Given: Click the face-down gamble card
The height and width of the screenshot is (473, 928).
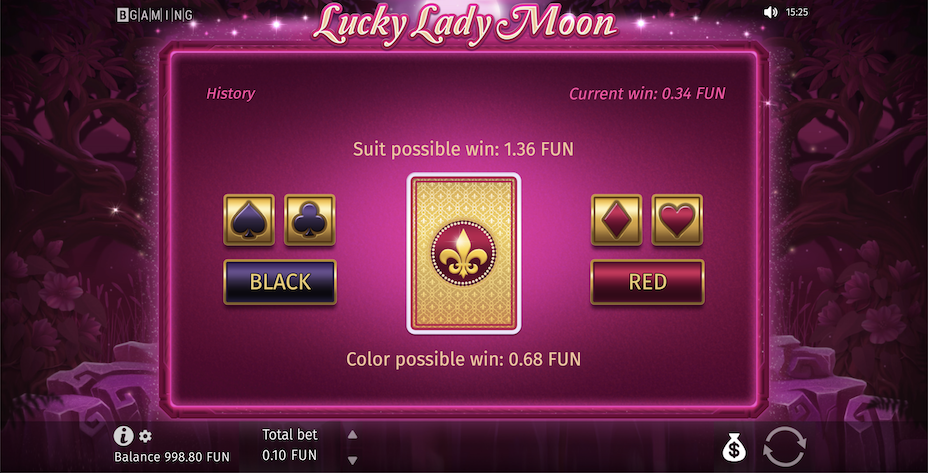Looking at the screenshot, I should click(463, 253).
